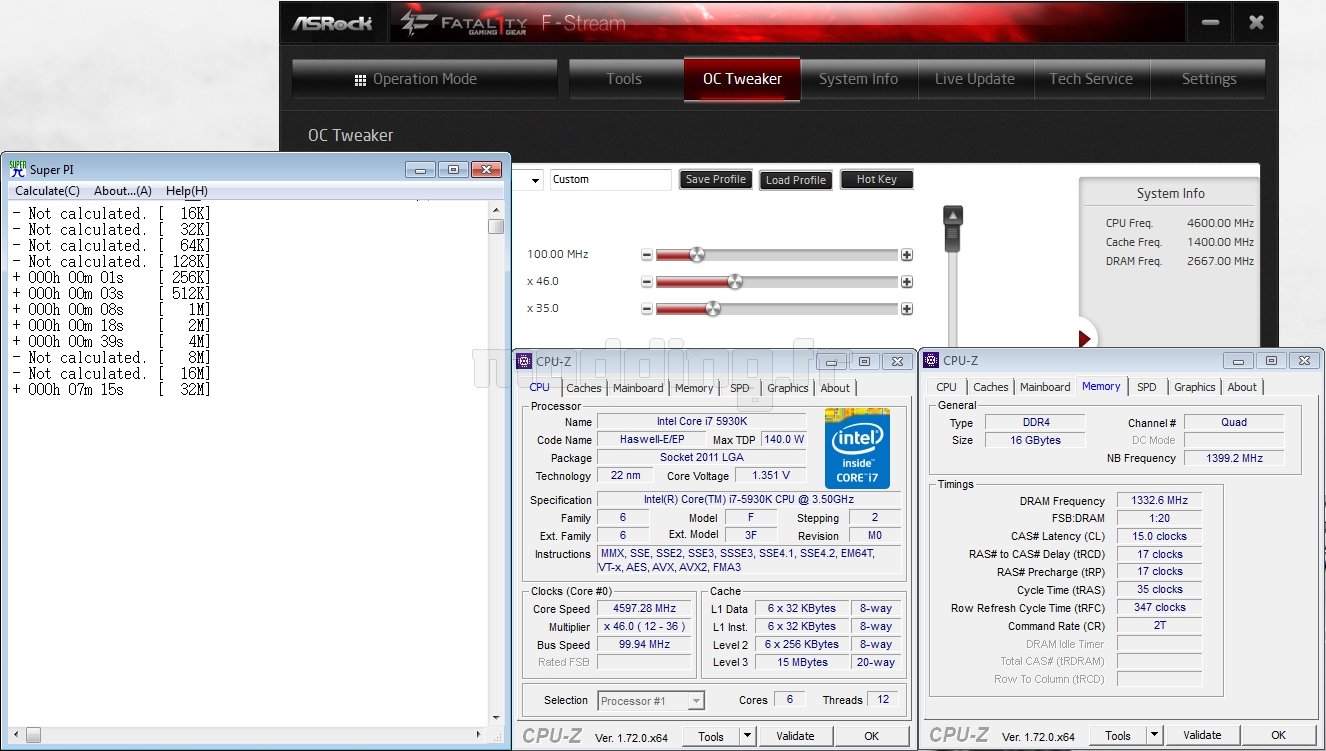This screenshot has height=751, width=1326.
Task: Click the DRAM Frequency value 1332.6 MHz
Action: coord(1159,500)
